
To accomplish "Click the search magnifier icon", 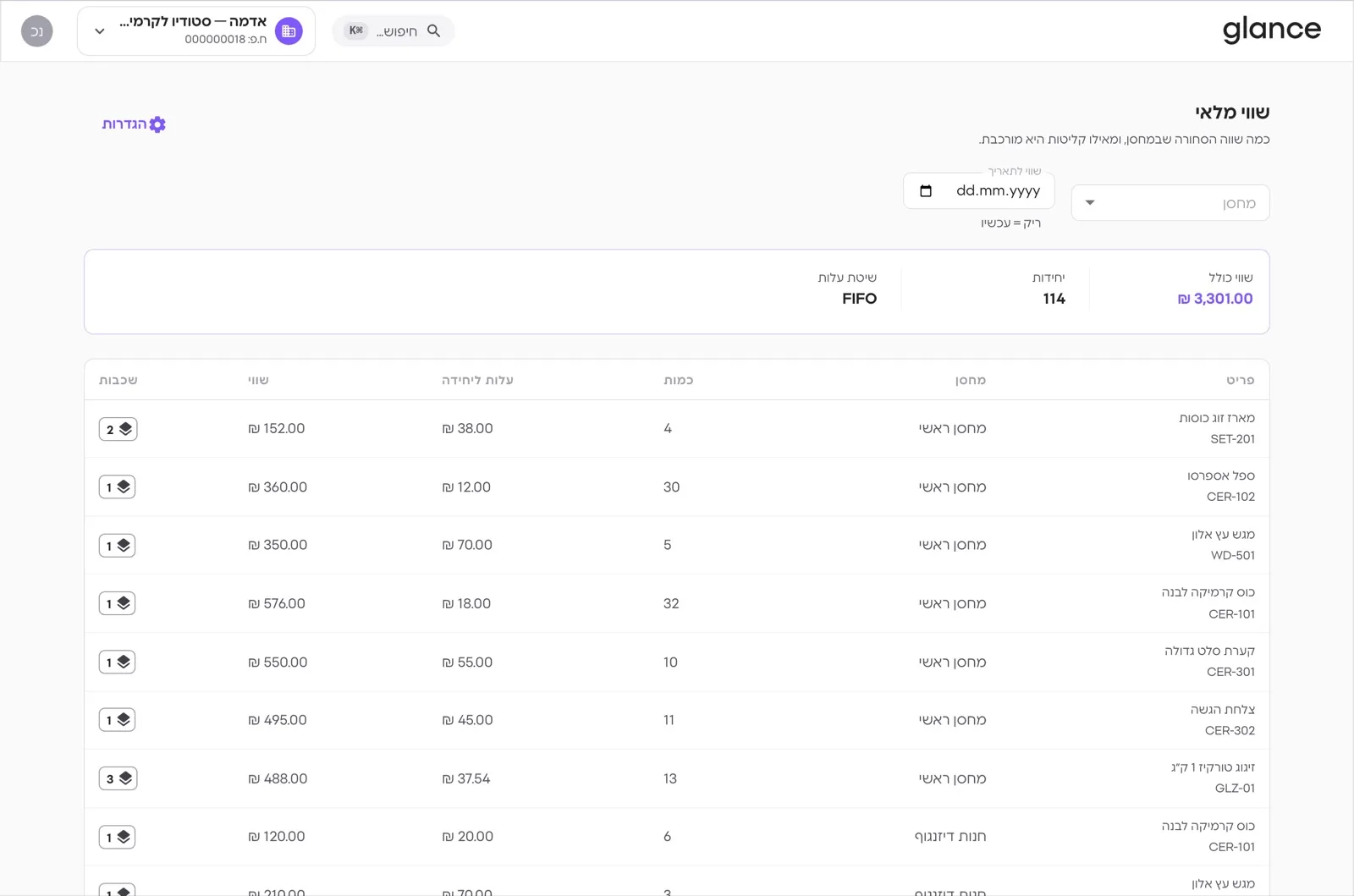I will 433,30.
